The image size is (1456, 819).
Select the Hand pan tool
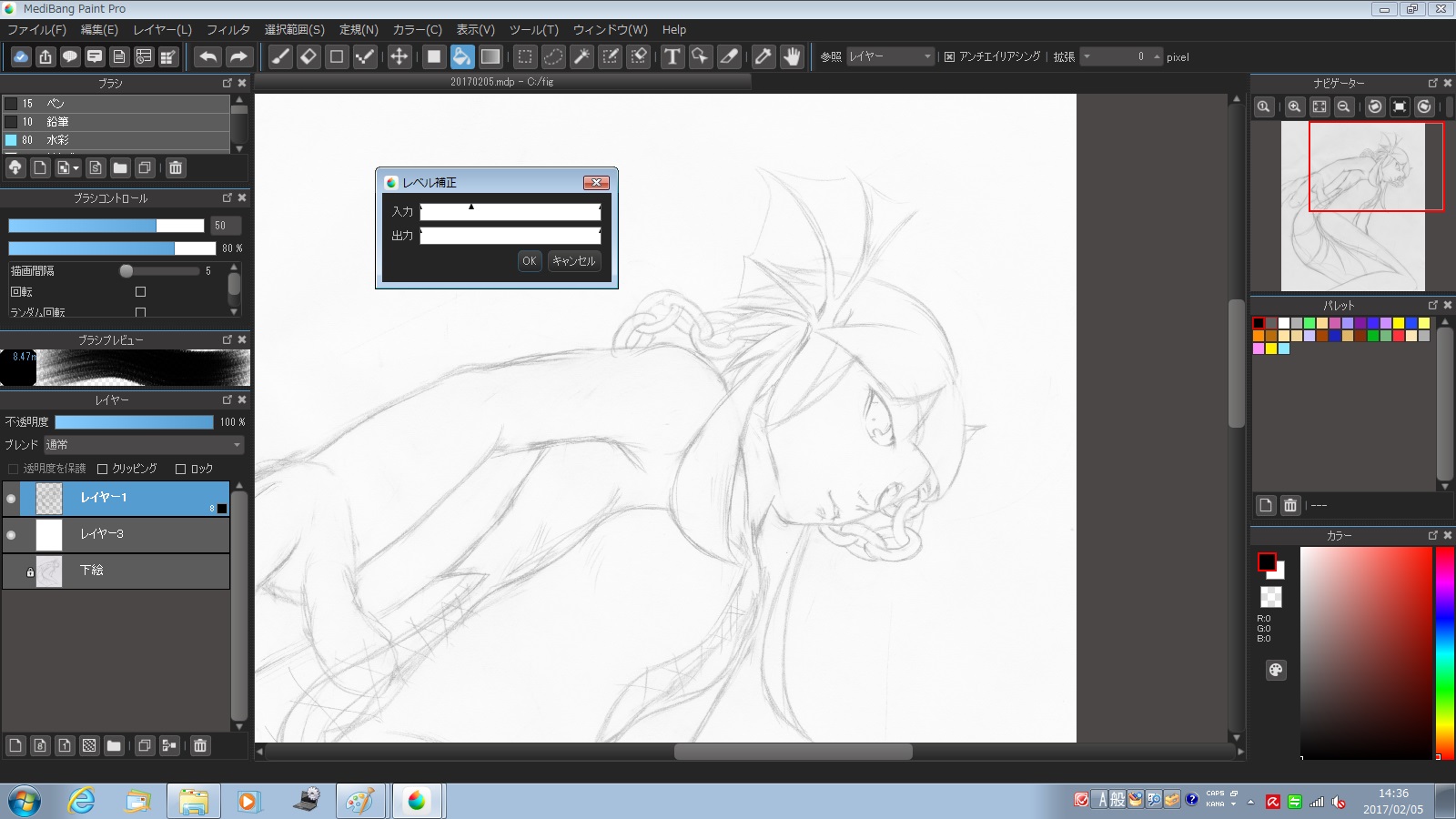792,56
